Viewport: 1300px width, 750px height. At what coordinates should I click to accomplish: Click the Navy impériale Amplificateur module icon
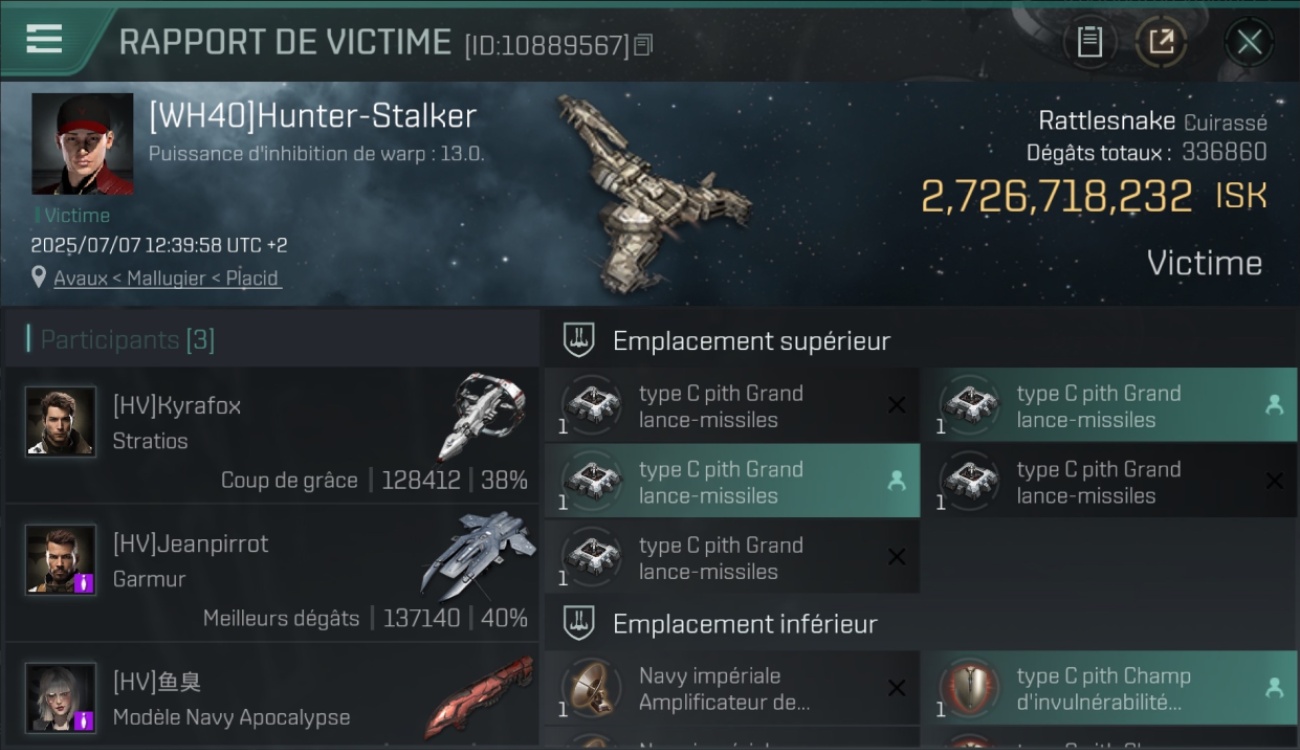click(591, 688)
